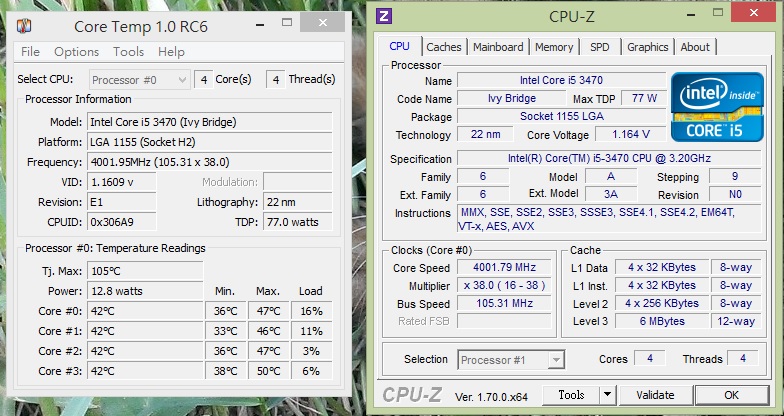Click the CPU-Z purple Z icon in title bar

tap(384, 16)
